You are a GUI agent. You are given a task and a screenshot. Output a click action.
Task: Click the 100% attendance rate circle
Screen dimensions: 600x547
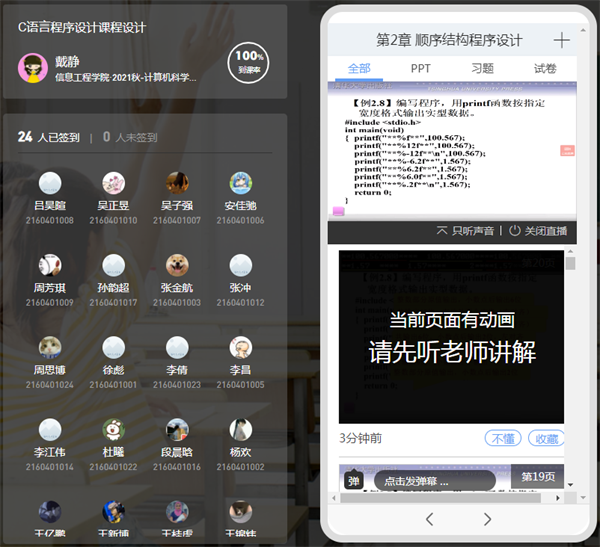[x=247, y=62]
